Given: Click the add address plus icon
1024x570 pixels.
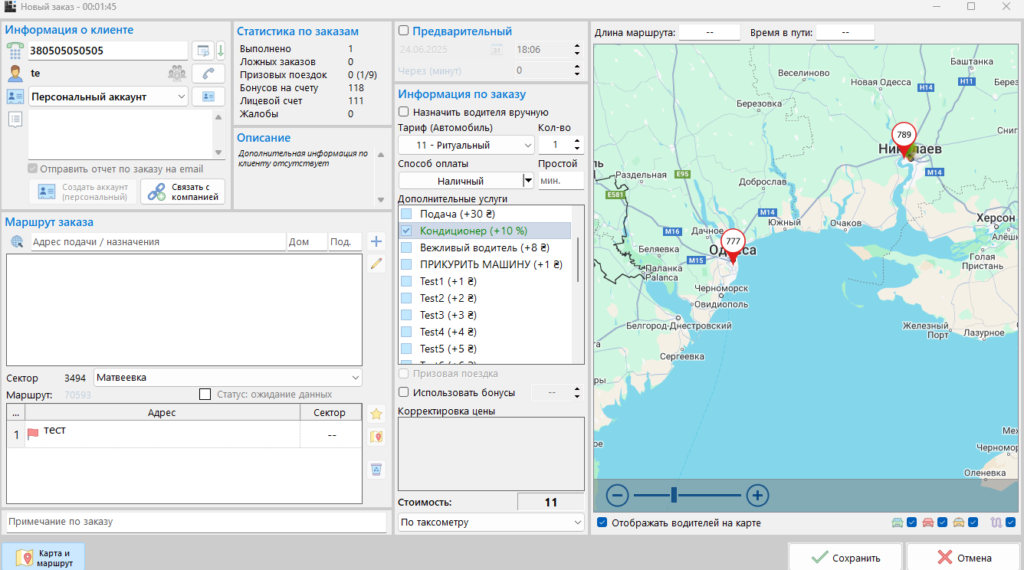Looking at the screenshot, I should point(376,241).
